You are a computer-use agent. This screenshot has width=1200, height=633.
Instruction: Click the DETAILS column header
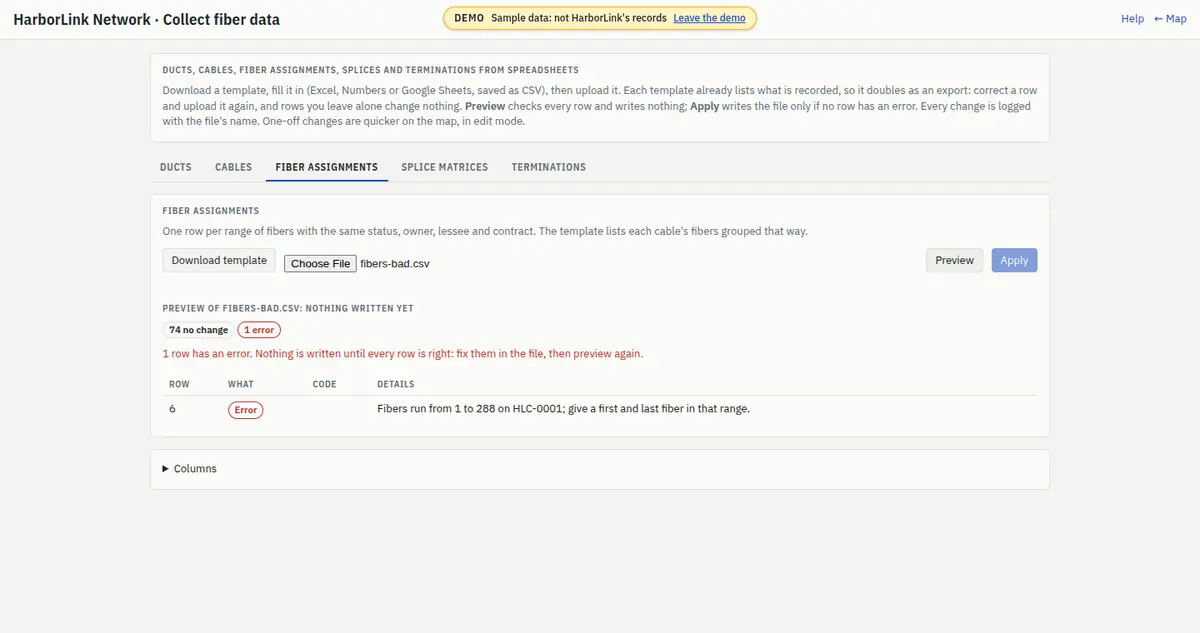click(395, 384)
